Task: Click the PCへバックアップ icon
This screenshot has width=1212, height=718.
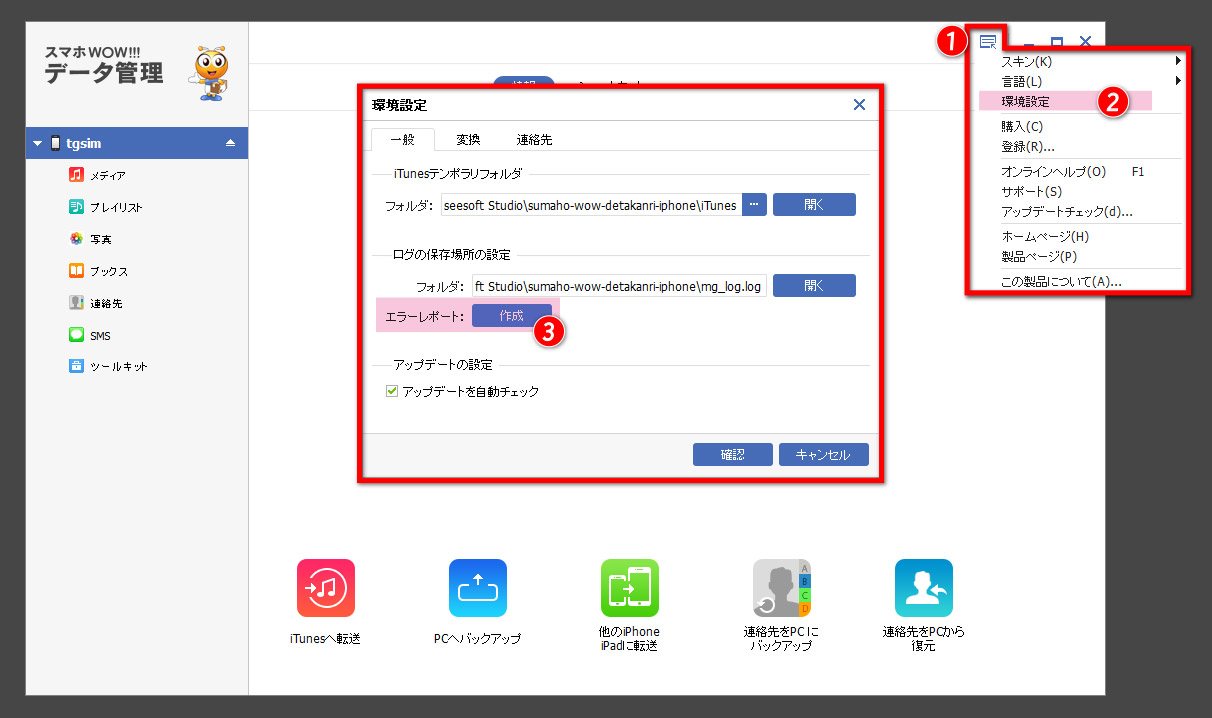Action: 477,588
